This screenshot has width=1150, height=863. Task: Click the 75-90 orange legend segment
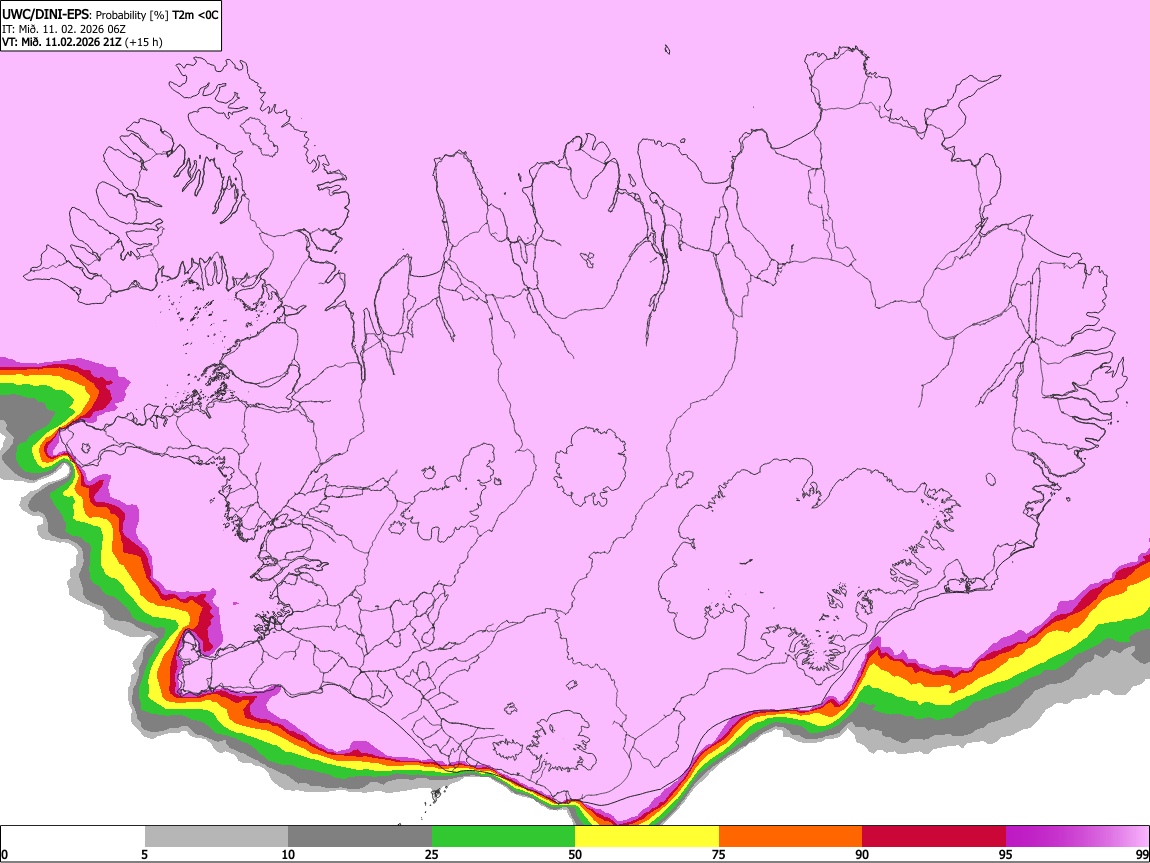(x=791, y=837)
